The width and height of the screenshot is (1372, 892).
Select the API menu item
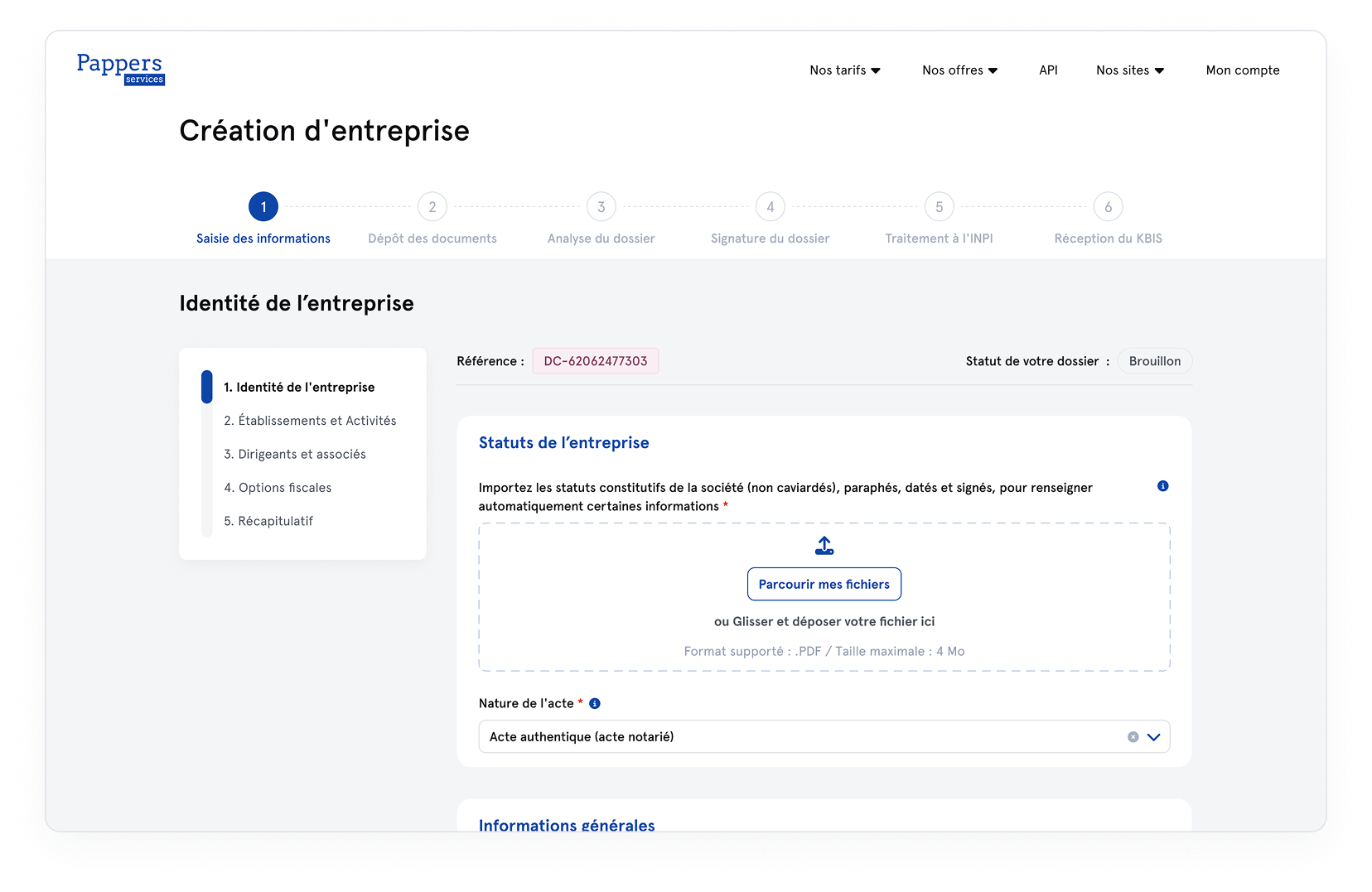pyautogui.click(x=1047, y=70)
